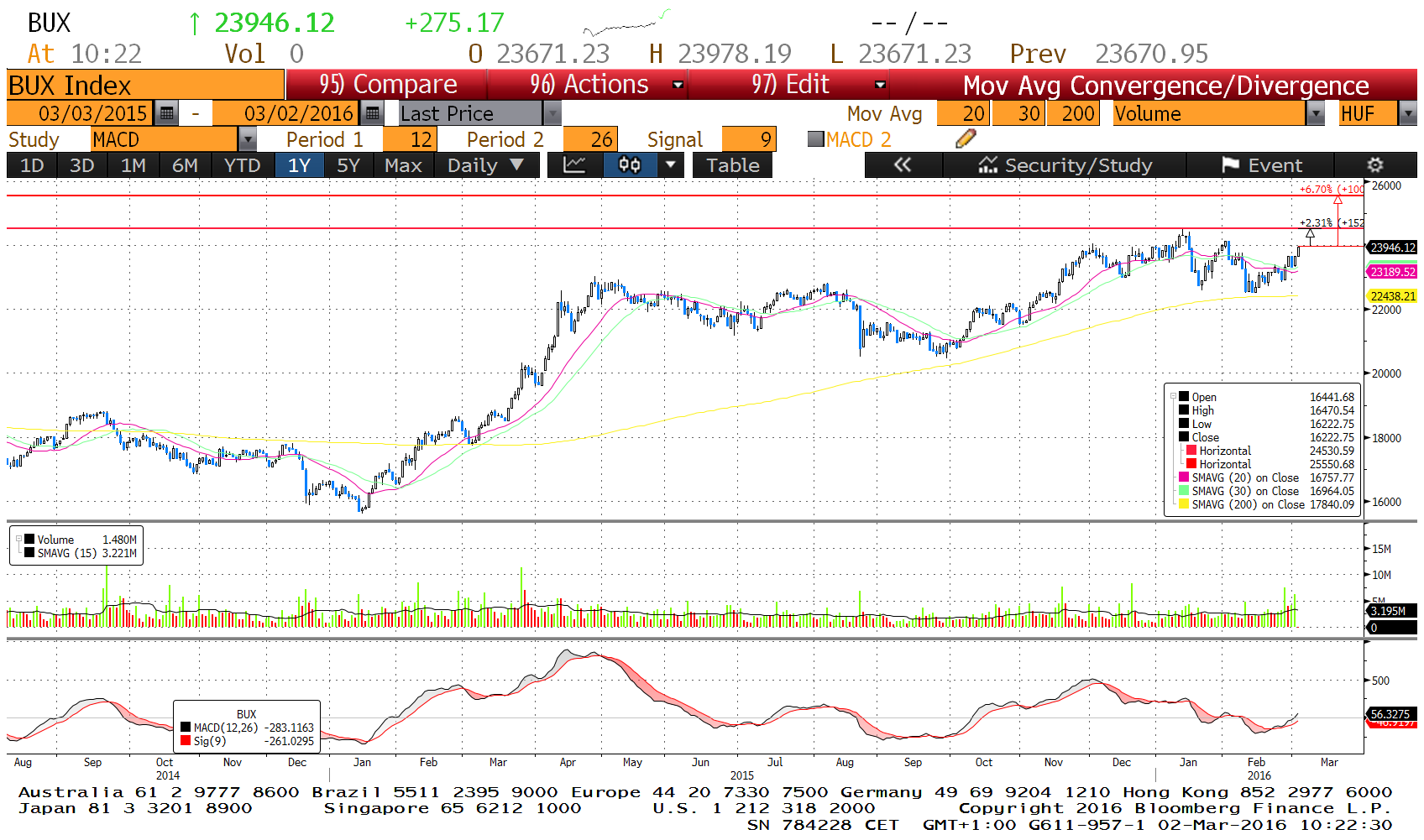1424x840 pixels.
Task: Click the 22438.21 yellow axis label
Action: tap(1393, 296)
